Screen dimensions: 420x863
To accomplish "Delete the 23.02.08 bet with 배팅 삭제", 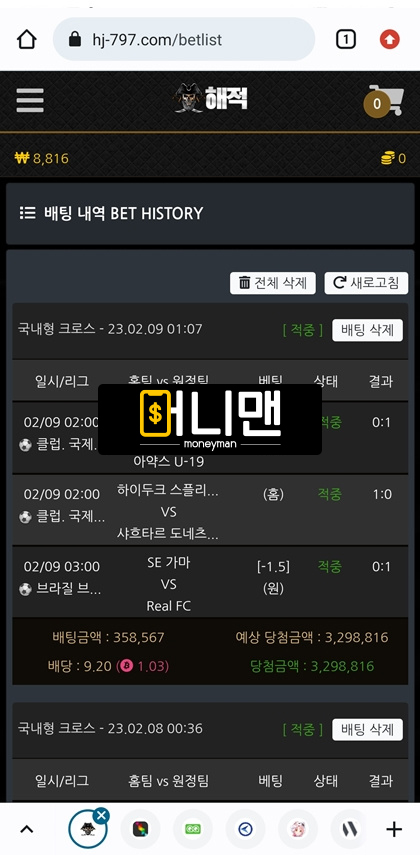I will [x=367, y=730].
